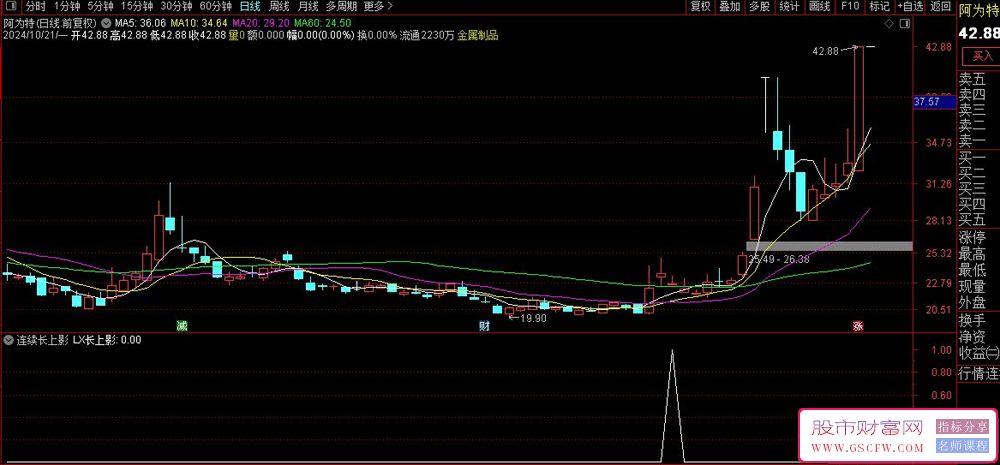Open 连续长上影 indicator dropdown arrow
Screen dimensions: 1000x465
pyautogui.click(x=8, y=340)
